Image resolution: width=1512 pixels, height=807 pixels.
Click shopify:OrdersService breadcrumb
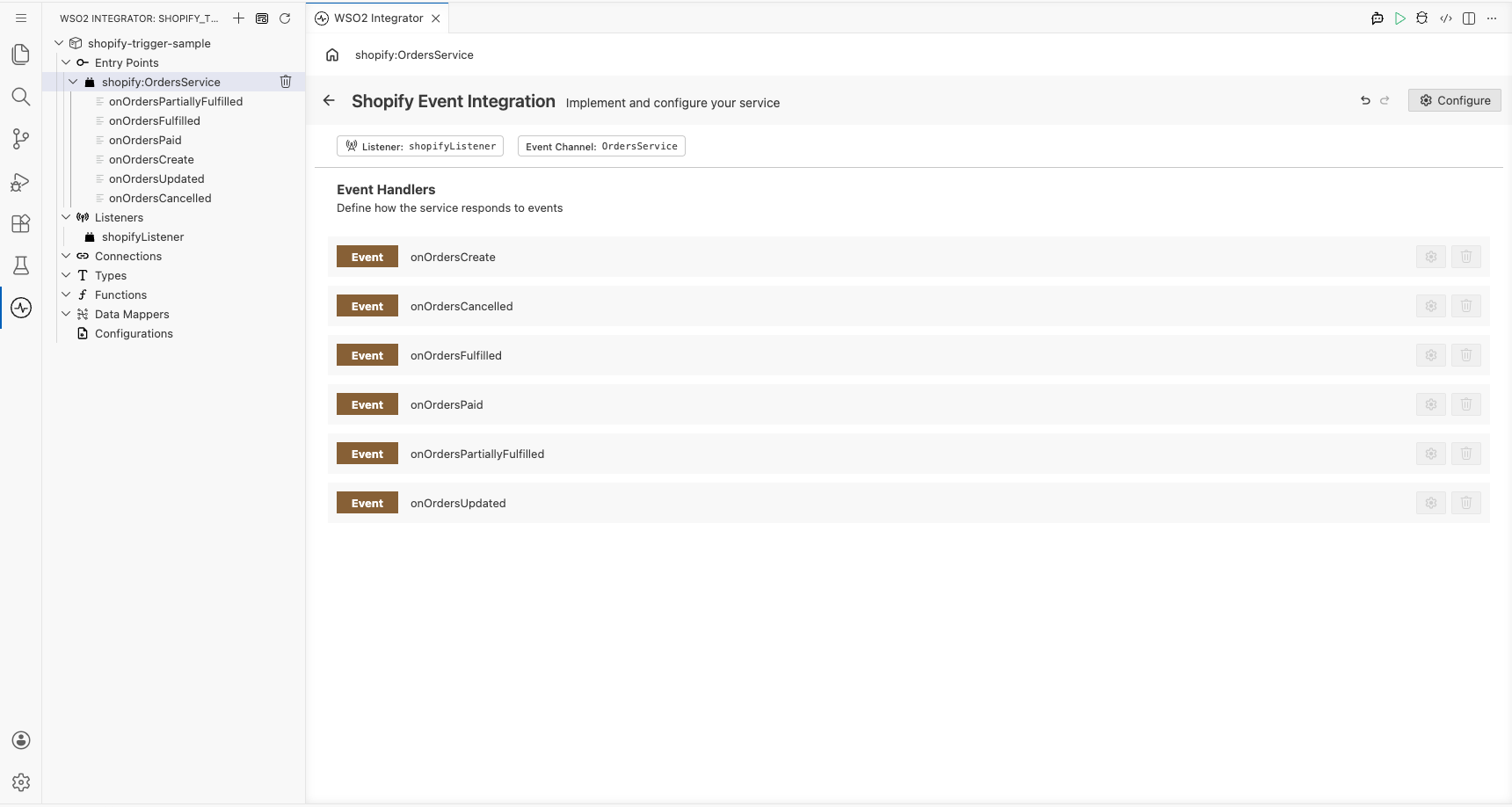tap(414, 55)
